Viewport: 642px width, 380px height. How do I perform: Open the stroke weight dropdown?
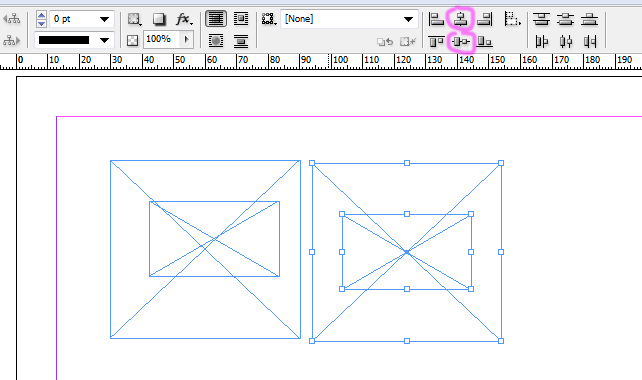pyautogui.click(x=105, y=19)
